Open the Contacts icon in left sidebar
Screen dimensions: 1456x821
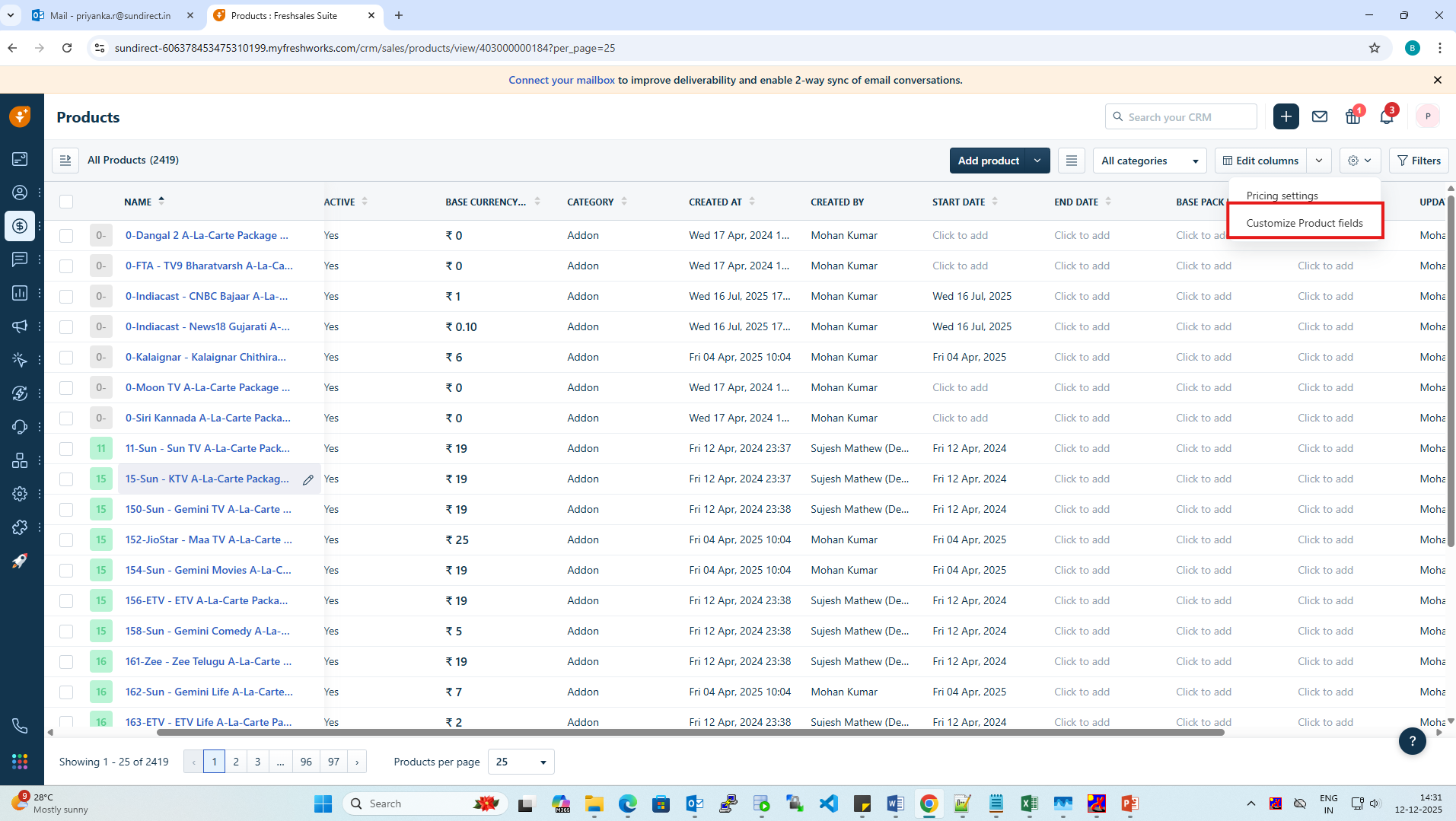[x=20, y=193]
